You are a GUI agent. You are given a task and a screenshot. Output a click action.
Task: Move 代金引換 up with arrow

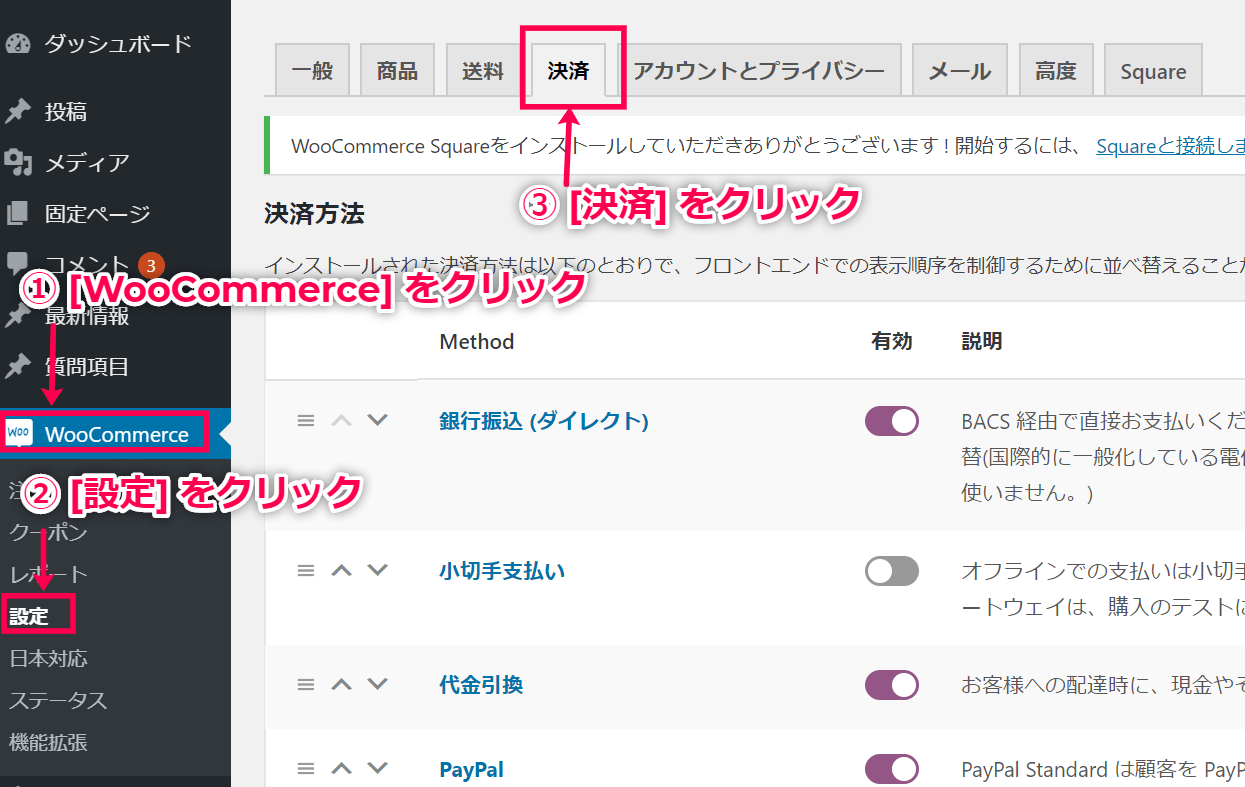pyautogui.click(x=342, y=684)
